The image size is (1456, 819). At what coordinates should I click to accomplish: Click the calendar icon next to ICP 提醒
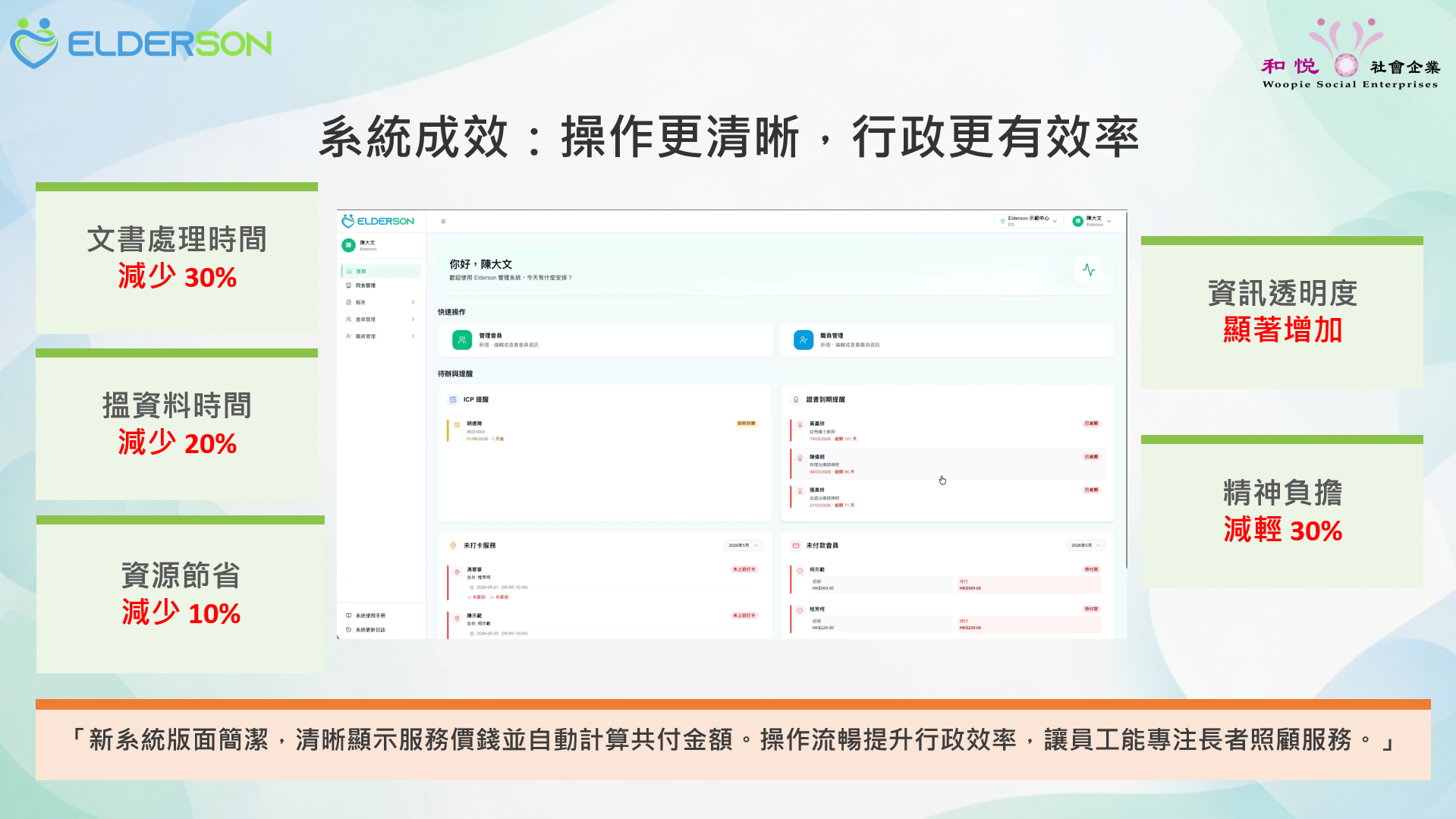(453, 400)
